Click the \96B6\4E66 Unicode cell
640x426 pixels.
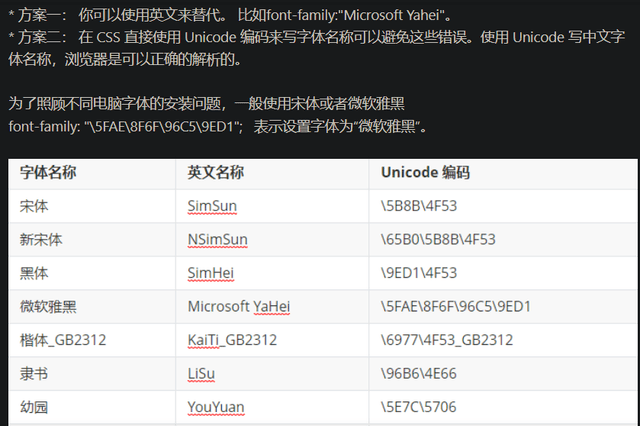pyautogui.click(x=419, y=373)
